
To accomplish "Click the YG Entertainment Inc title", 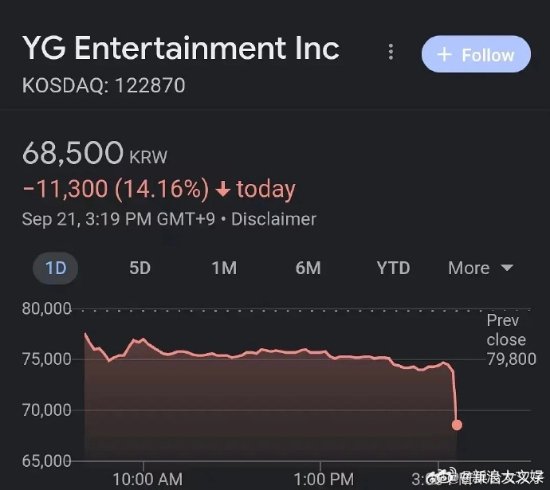I will (181, 48).
